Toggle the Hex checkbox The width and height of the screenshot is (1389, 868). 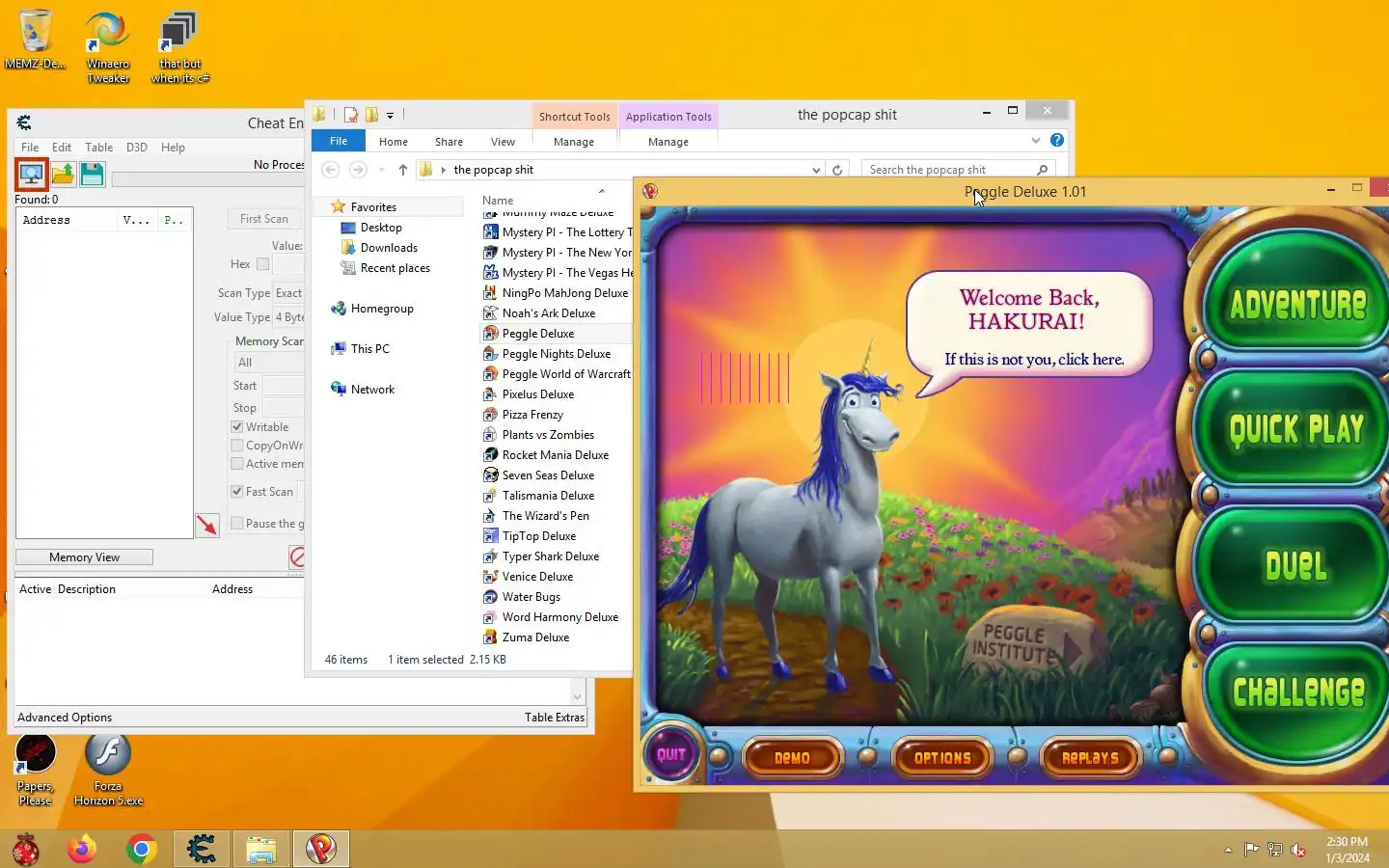click(262, 264)
